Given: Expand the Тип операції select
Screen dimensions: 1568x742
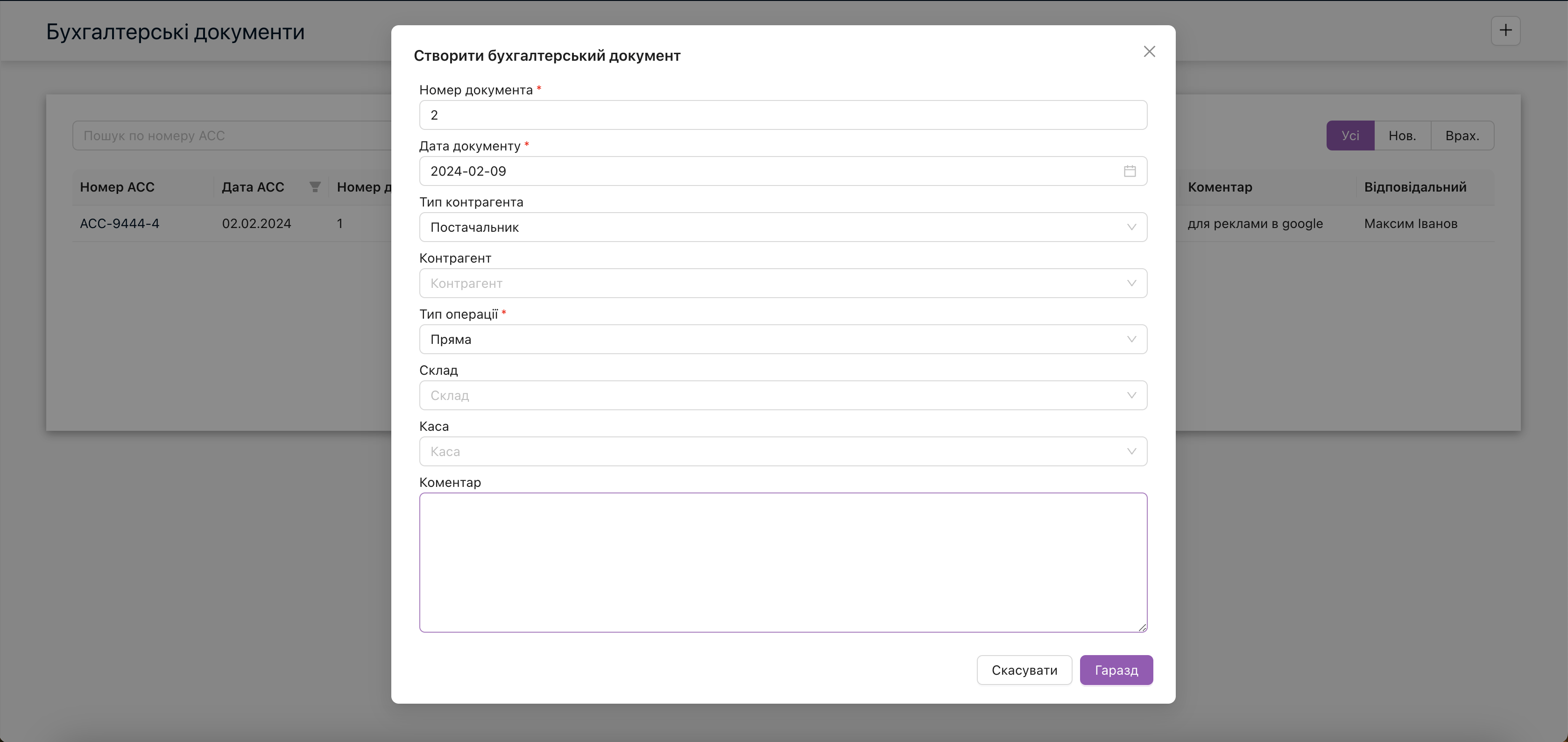Looking at the screenshot, I should pyautogui.click(x=782, y=339).
